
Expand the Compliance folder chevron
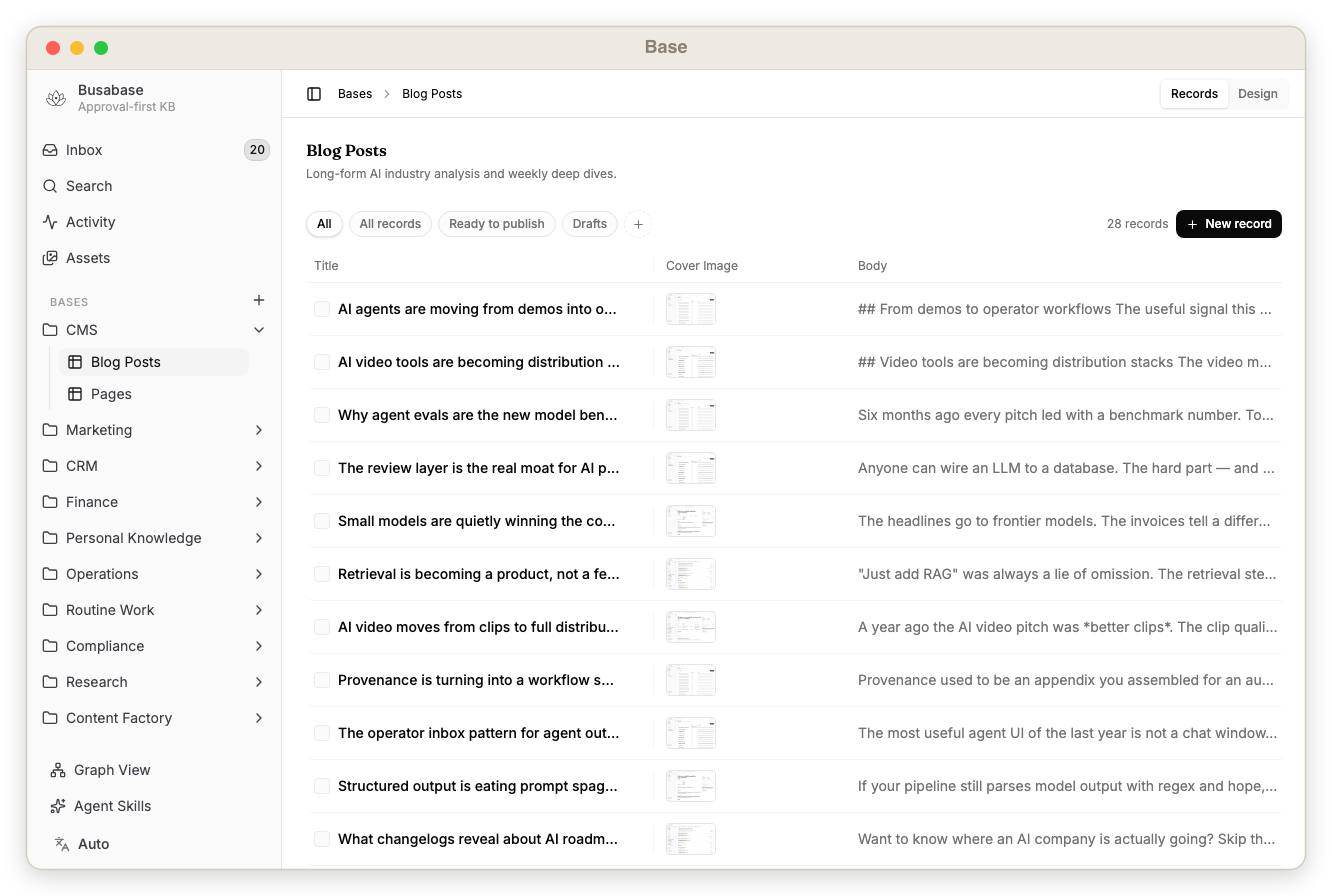[x=259, y=646]
